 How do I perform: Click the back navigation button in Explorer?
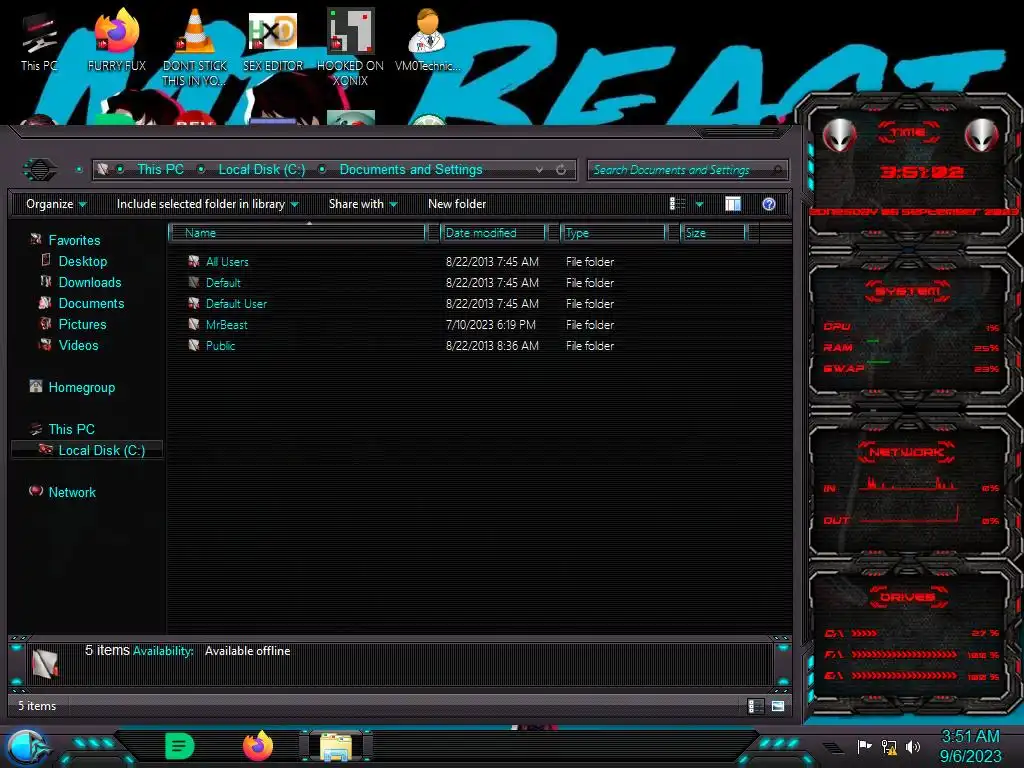tap(40, 170)
